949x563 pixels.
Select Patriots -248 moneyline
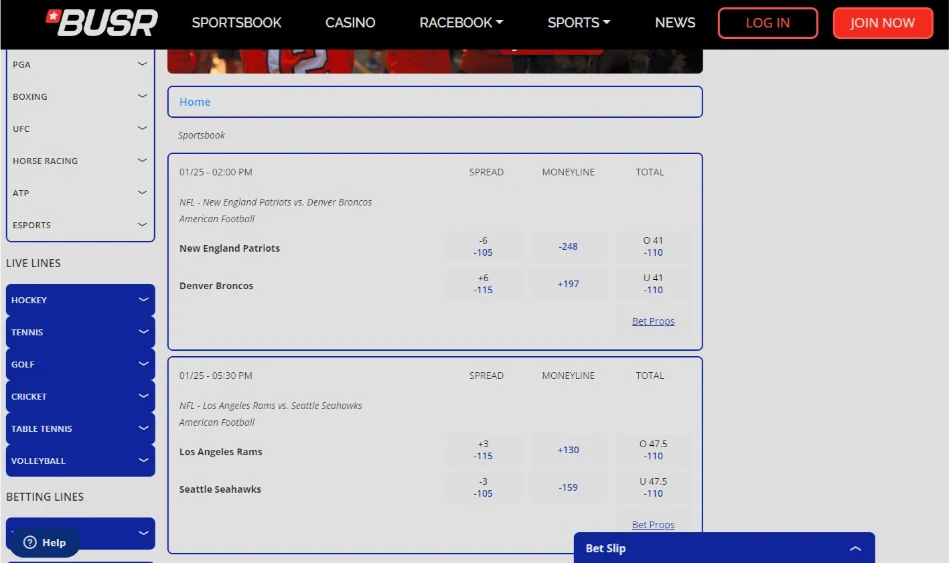(568, 246)
